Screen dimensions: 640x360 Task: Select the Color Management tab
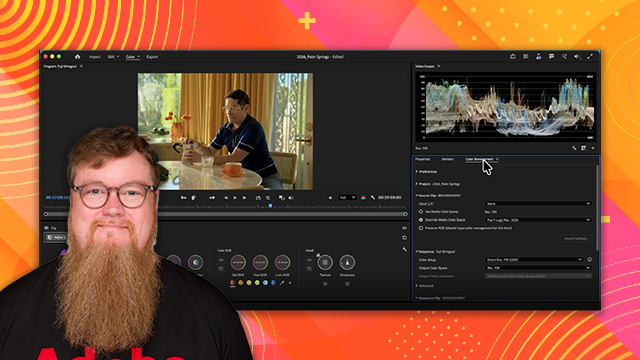coord(479,159)
